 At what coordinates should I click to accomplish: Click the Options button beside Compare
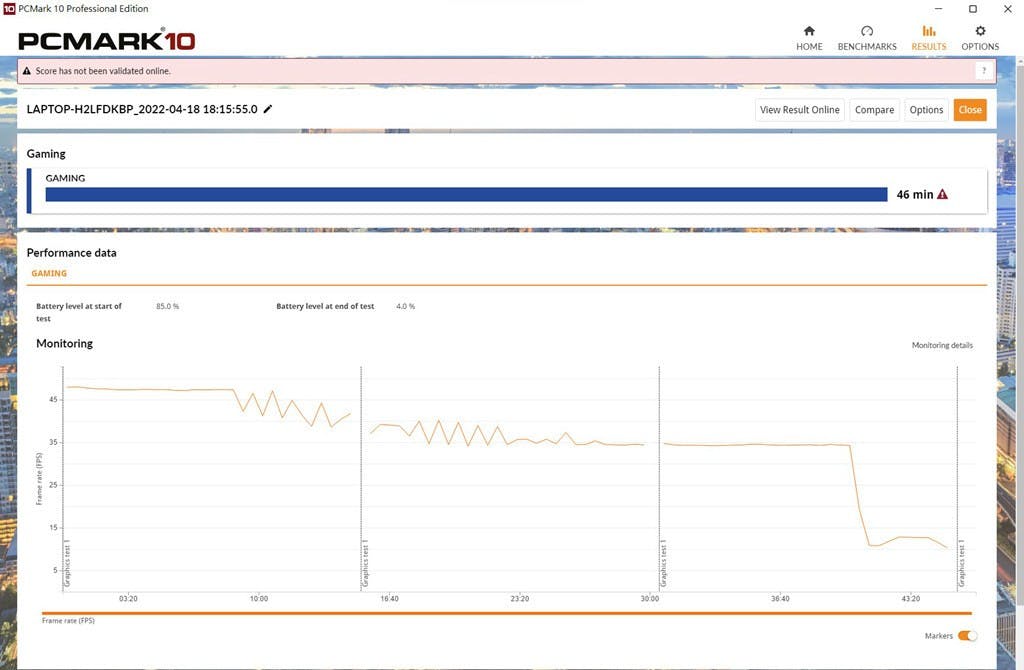pyautogui.click(x=926, y=110)
